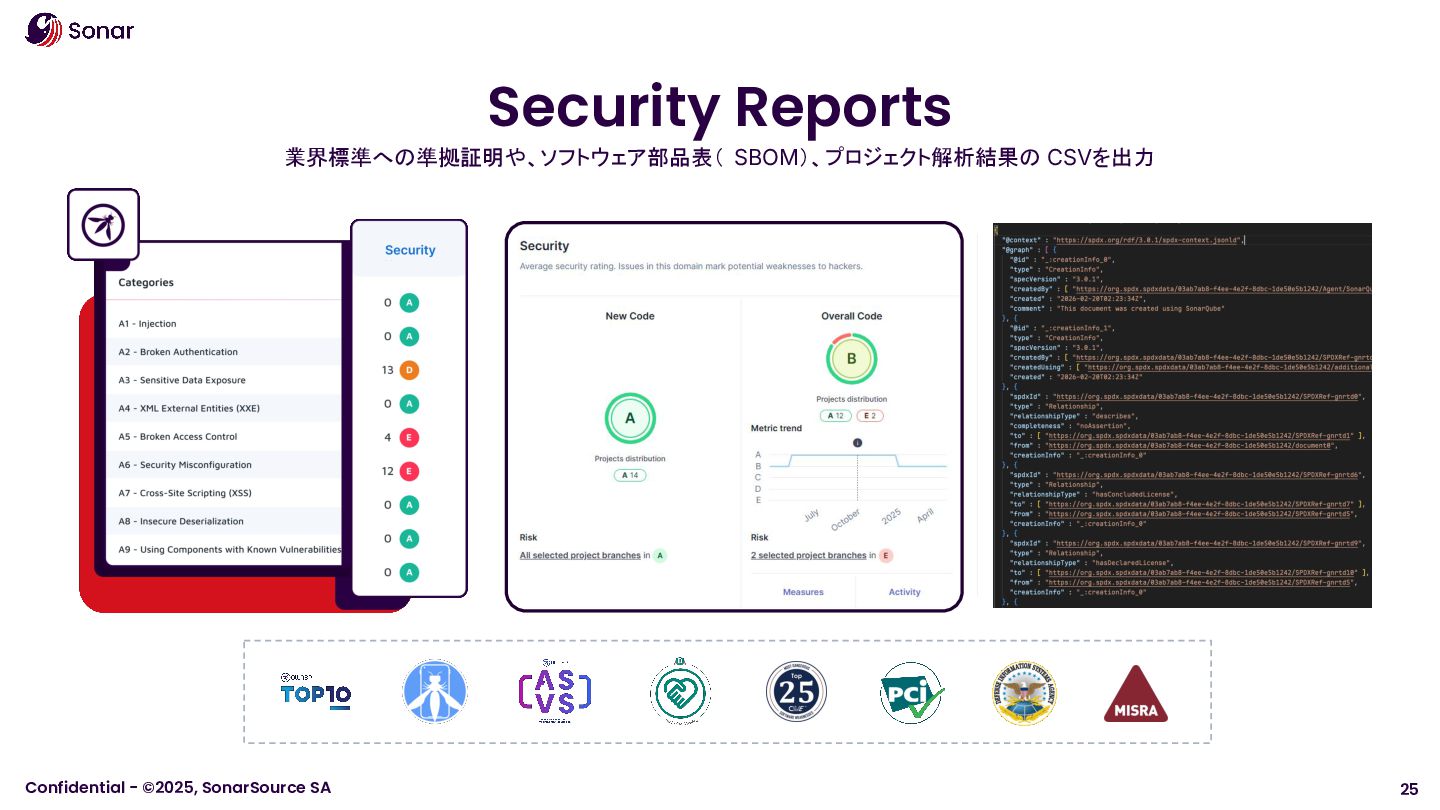Select the A3 - Sensitive Data Exposure row

224,380
